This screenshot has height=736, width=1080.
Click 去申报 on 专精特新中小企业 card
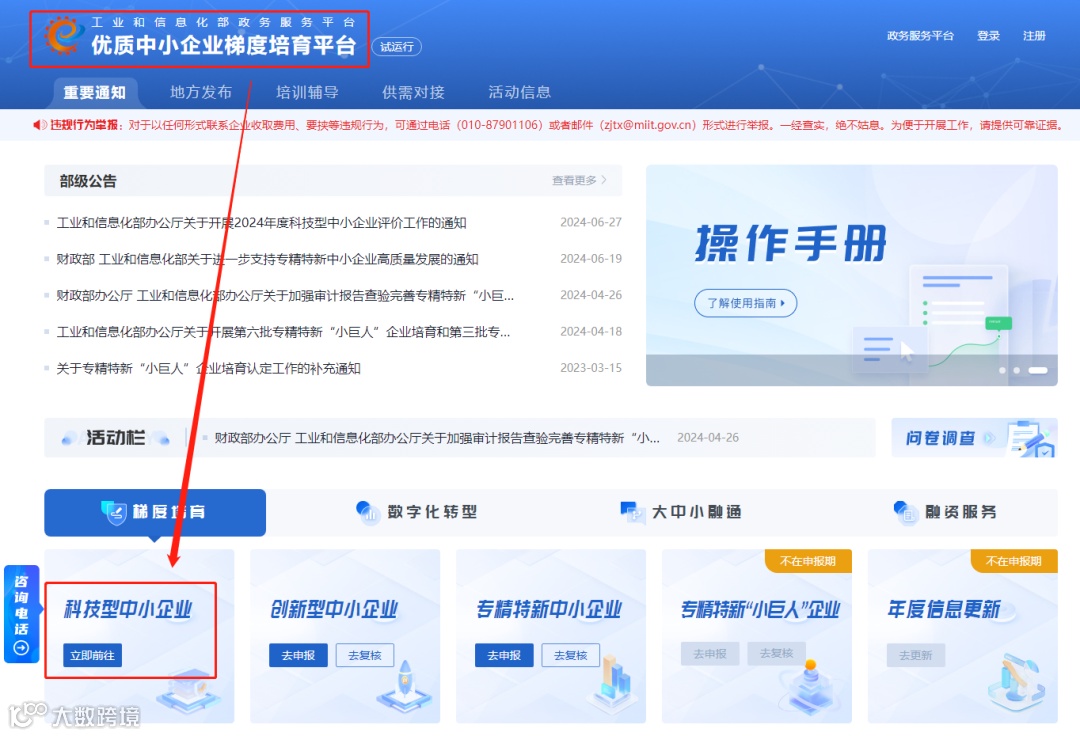pyautogui.click(x=504, y=655)
